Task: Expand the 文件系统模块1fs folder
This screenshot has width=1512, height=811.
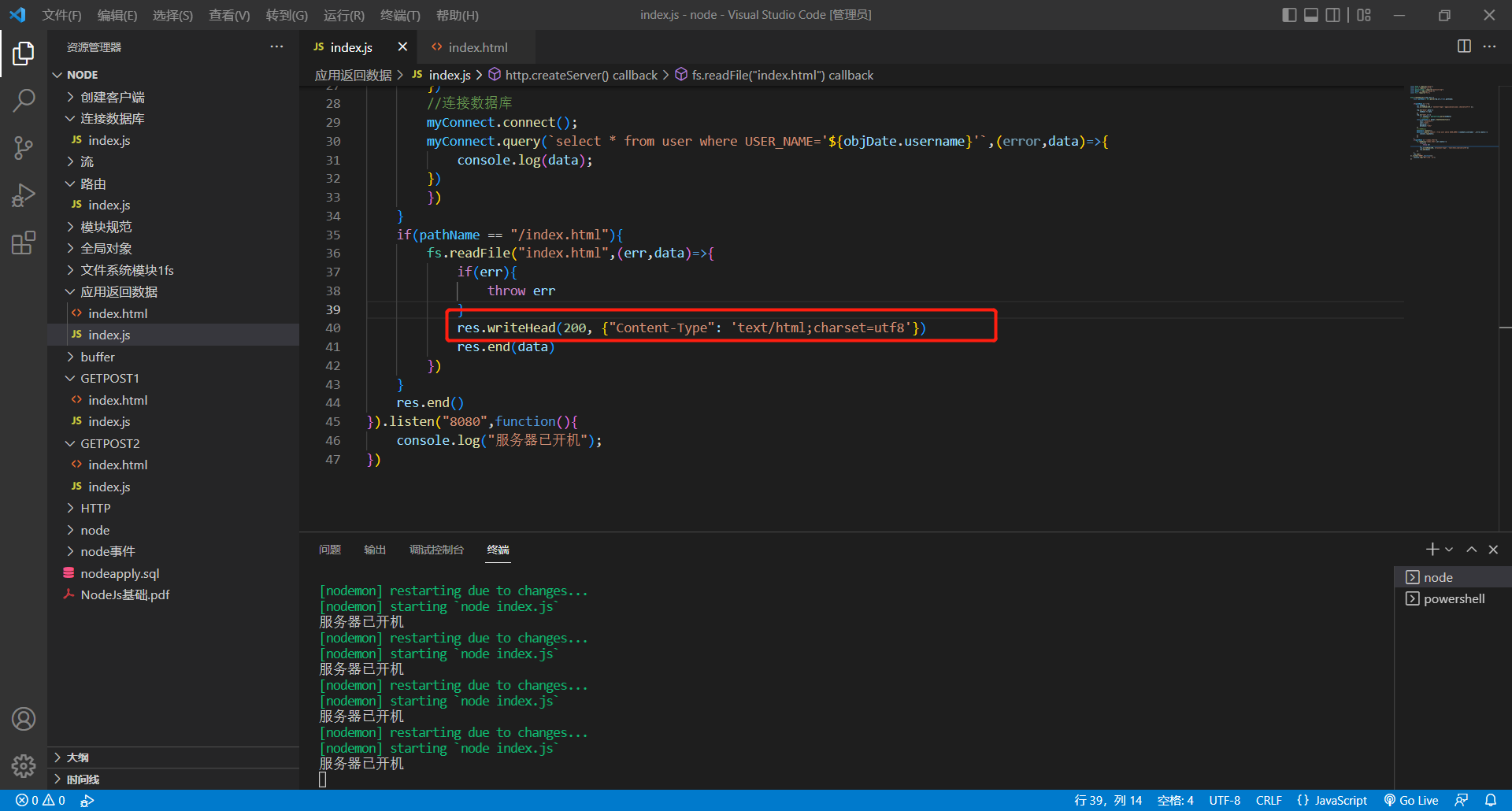Action: (173, 270)
